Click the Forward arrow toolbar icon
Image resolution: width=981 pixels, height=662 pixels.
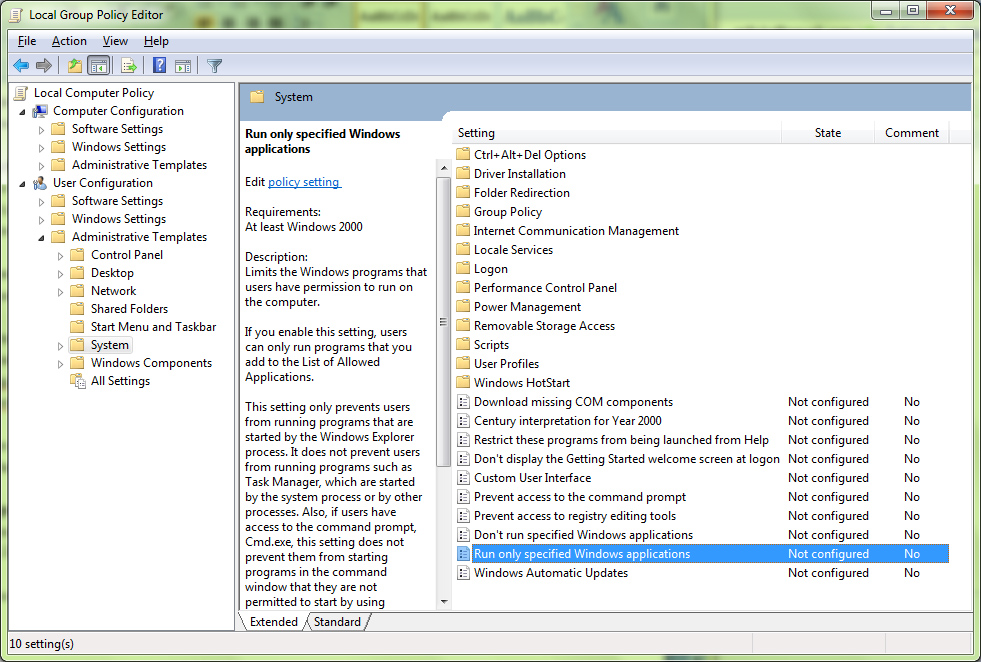click(x=44, y=65)
